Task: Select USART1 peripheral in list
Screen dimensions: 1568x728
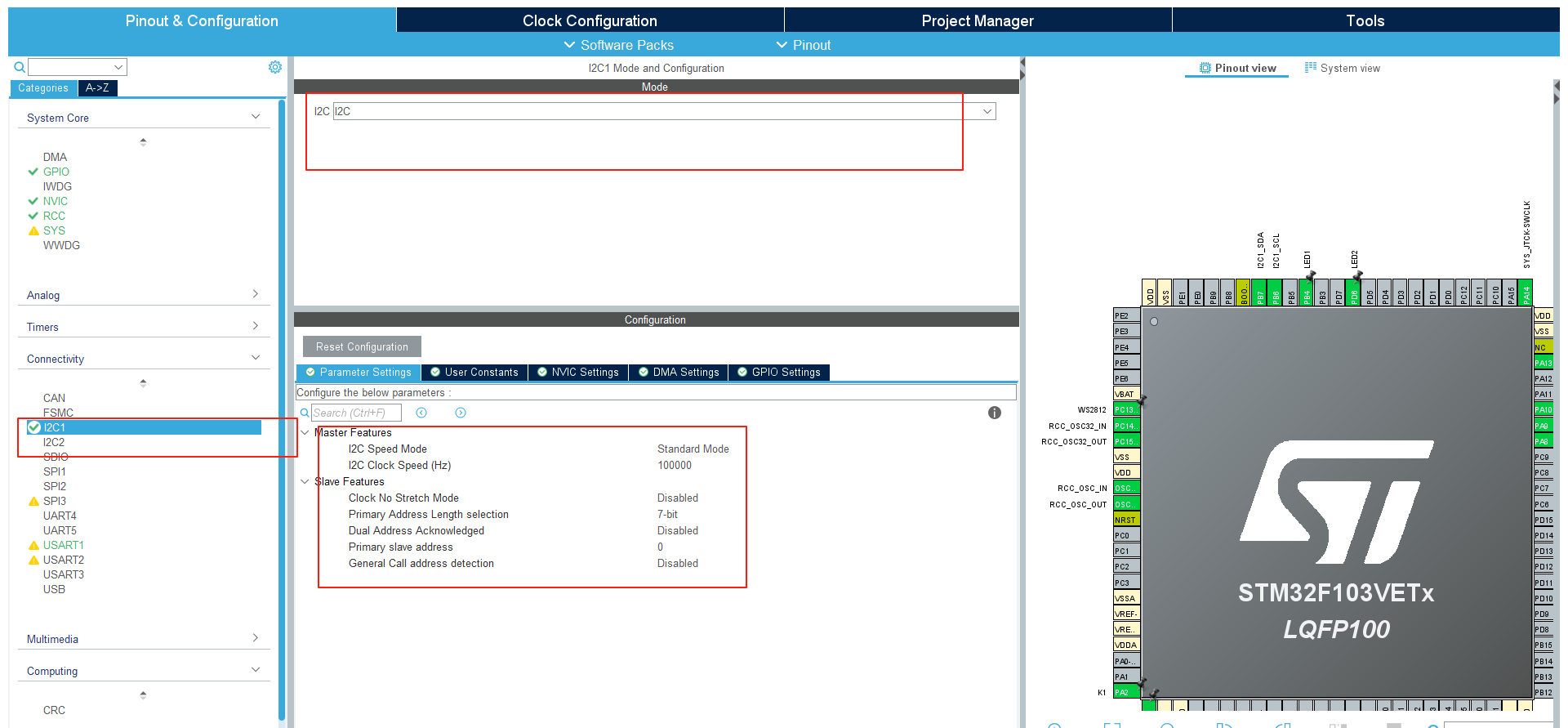Action: click(64, 545)
